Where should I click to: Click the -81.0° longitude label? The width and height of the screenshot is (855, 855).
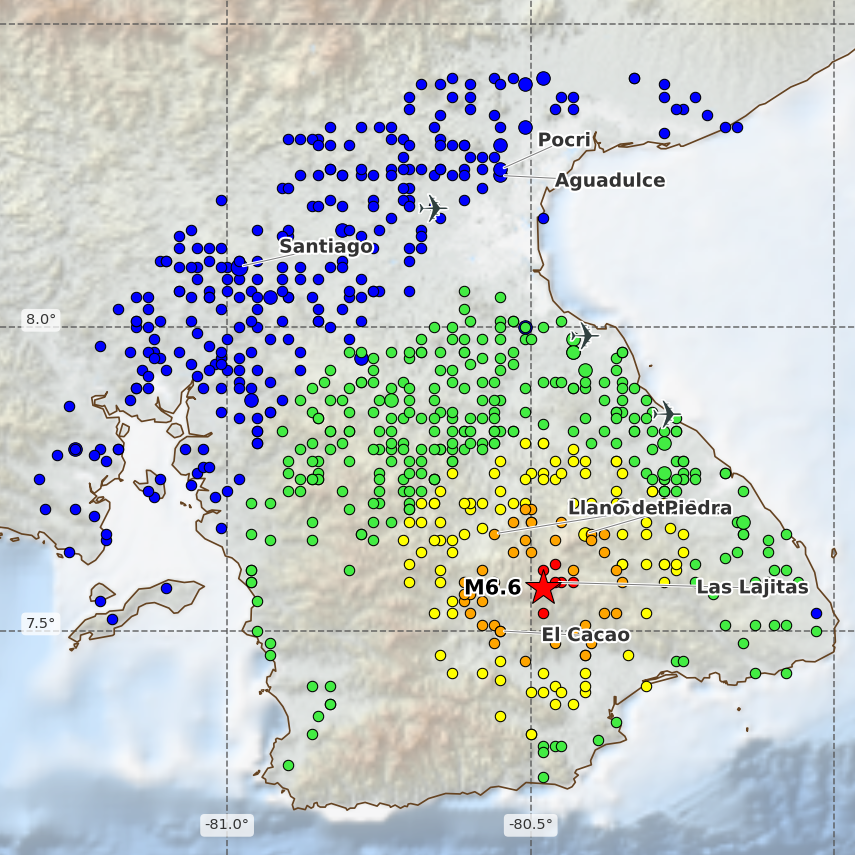(x=227, y=823)
